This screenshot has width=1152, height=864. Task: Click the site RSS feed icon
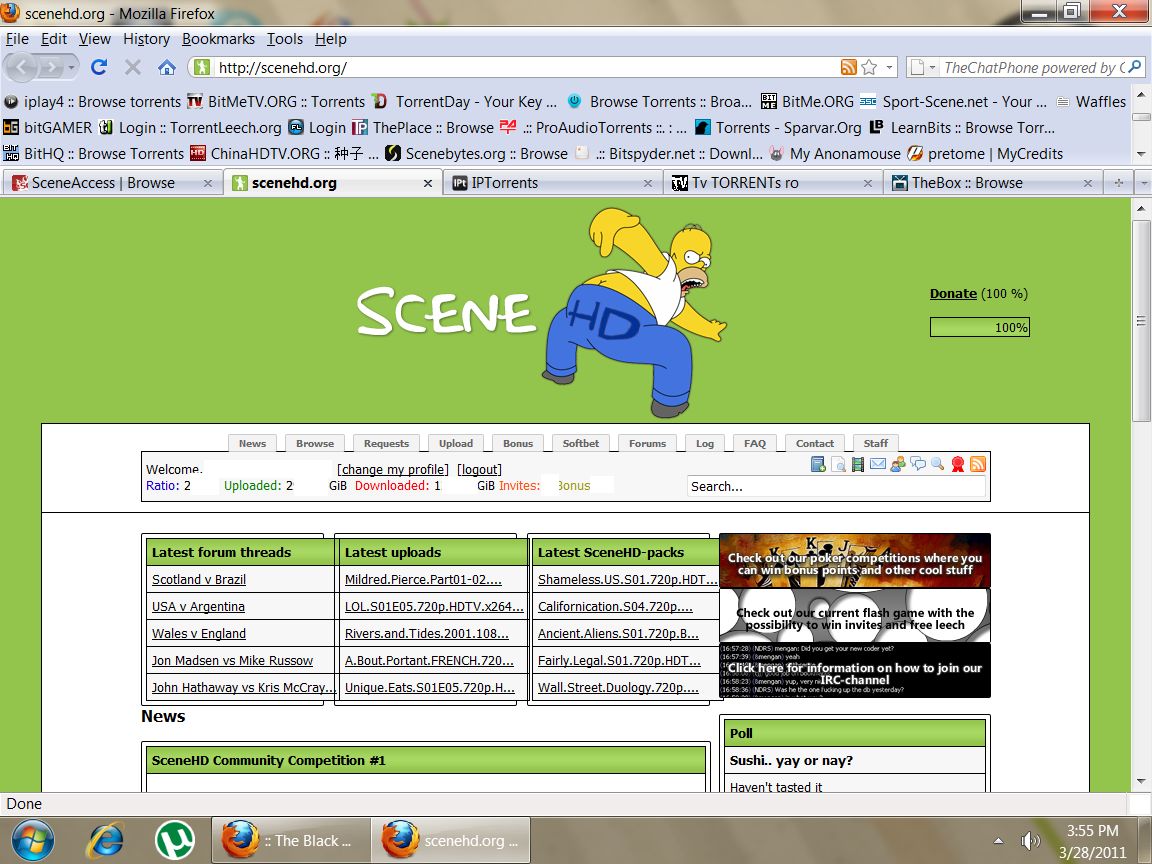click(x=978, y=464)
